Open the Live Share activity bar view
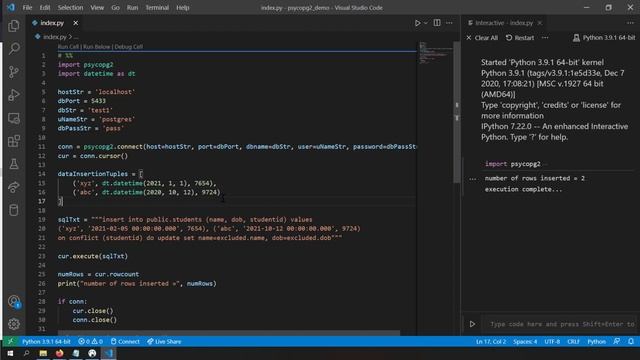This screenshot has width=640, height=360. [14, 187]
